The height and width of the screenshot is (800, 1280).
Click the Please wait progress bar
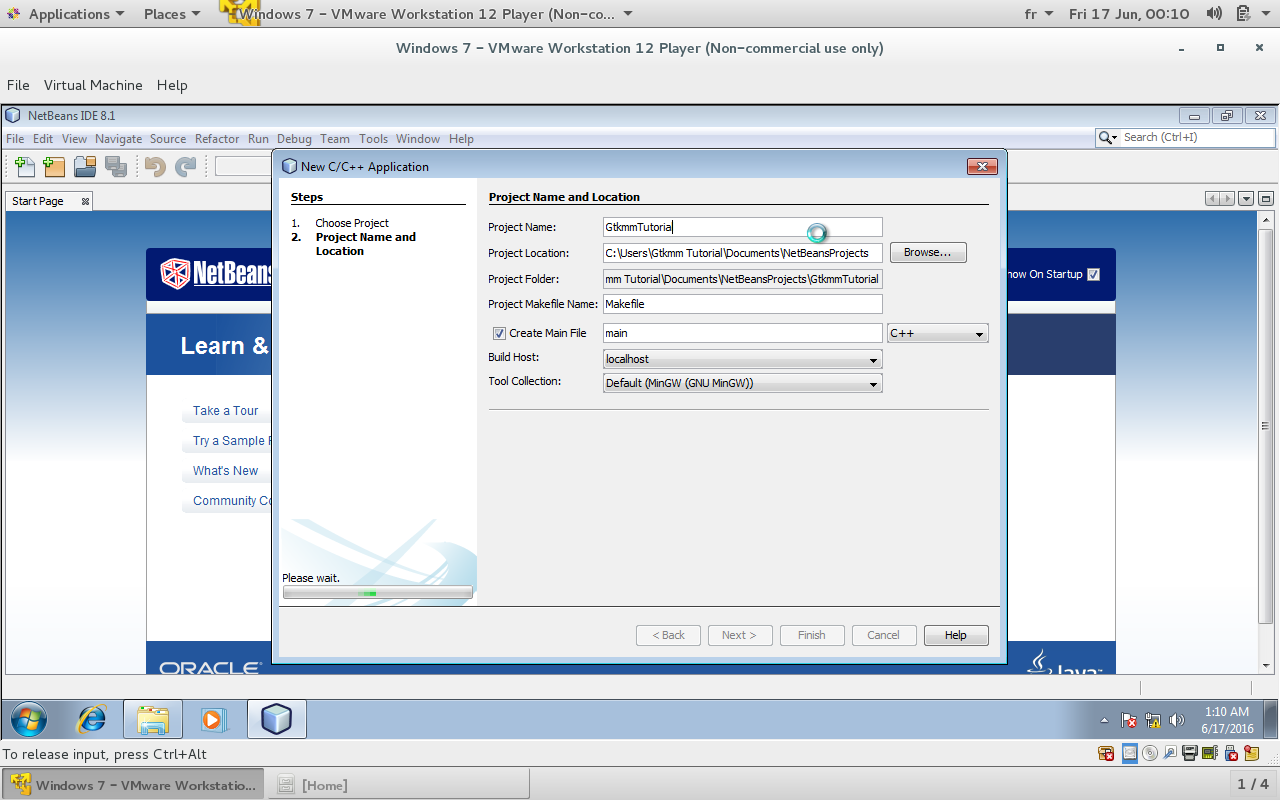click(378, 592)
